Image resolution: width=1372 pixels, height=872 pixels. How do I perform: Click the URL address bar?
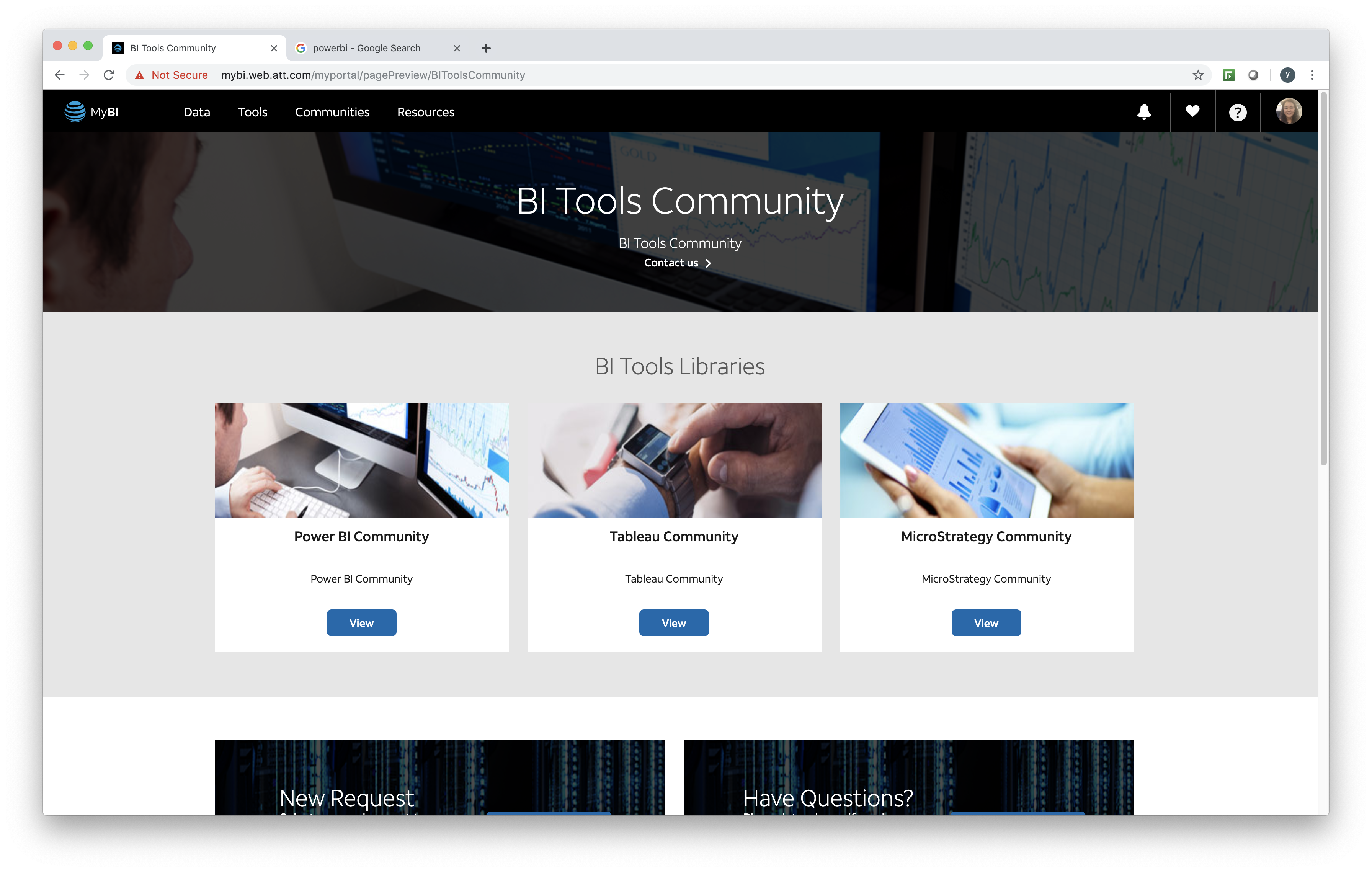(x=684, y=75)
